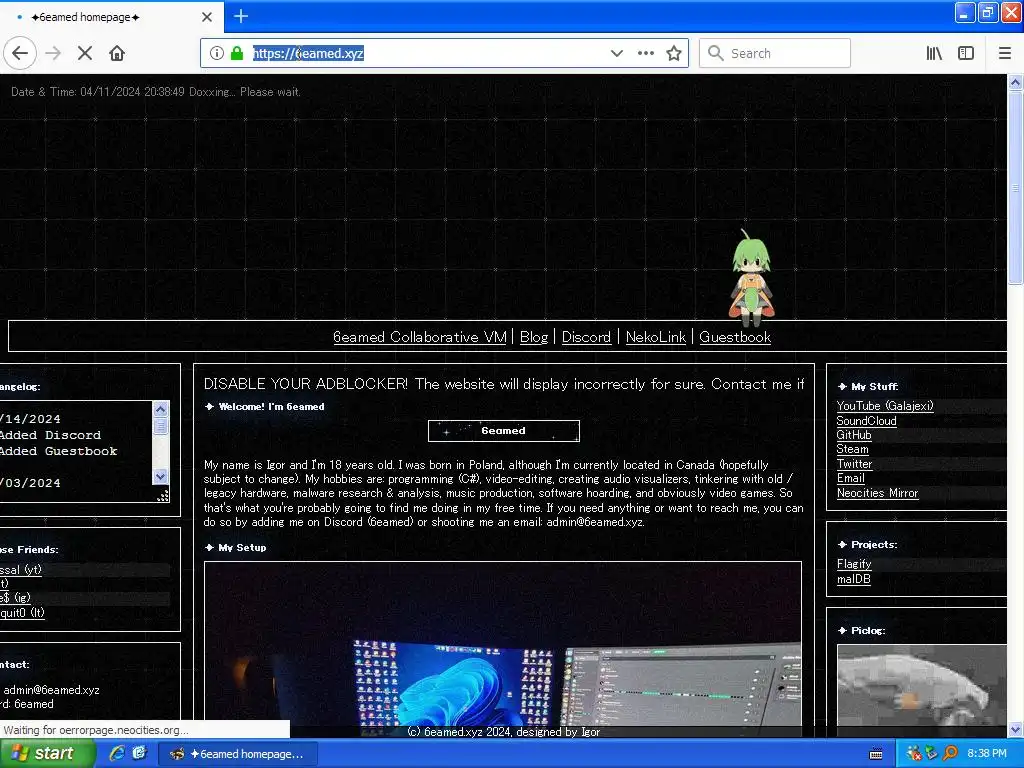1024x768 pixels.
Task: Select the URL in the address bar
Action: [308, 53]
